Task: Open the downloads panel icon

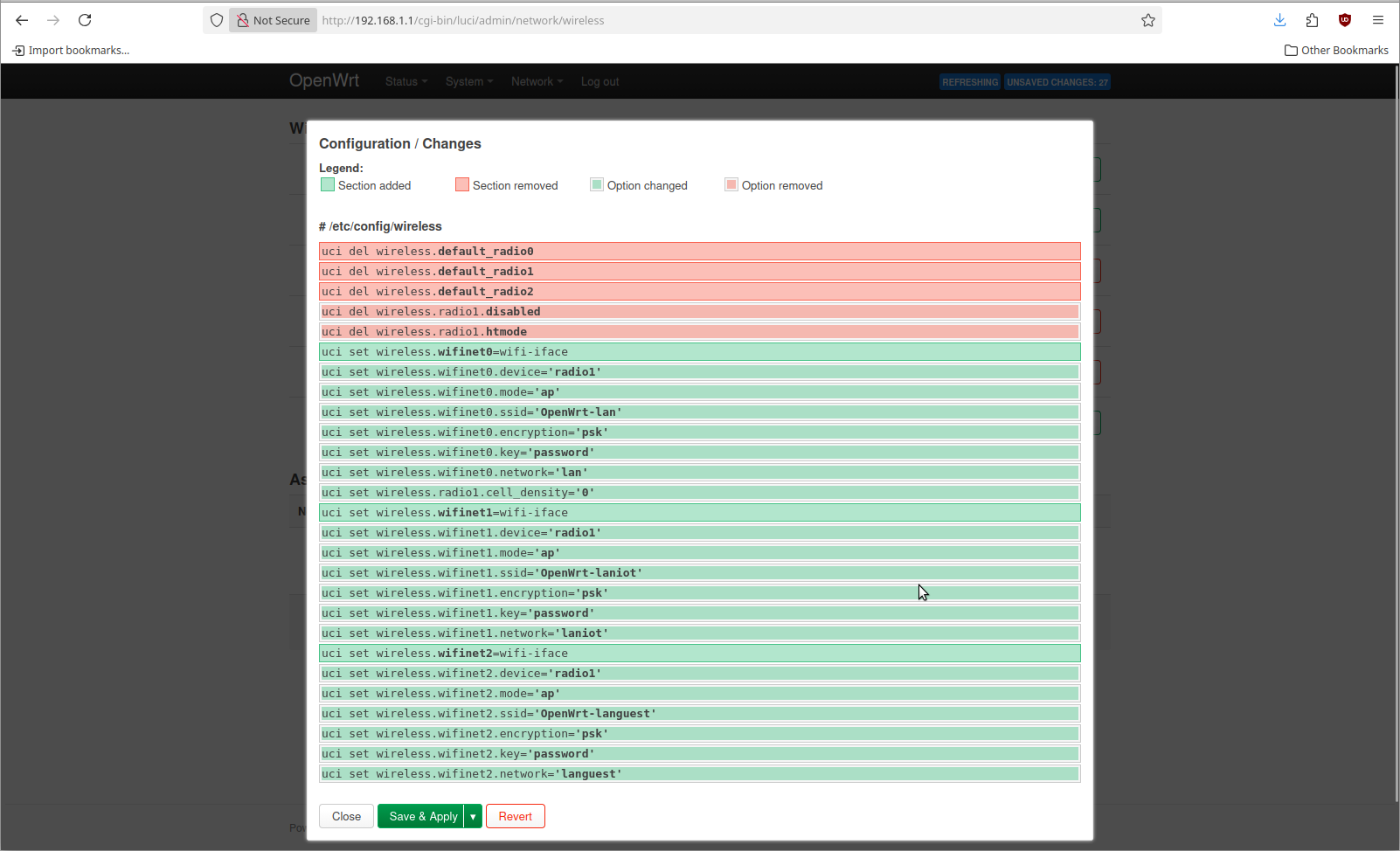Action: tap(1279, 20)
